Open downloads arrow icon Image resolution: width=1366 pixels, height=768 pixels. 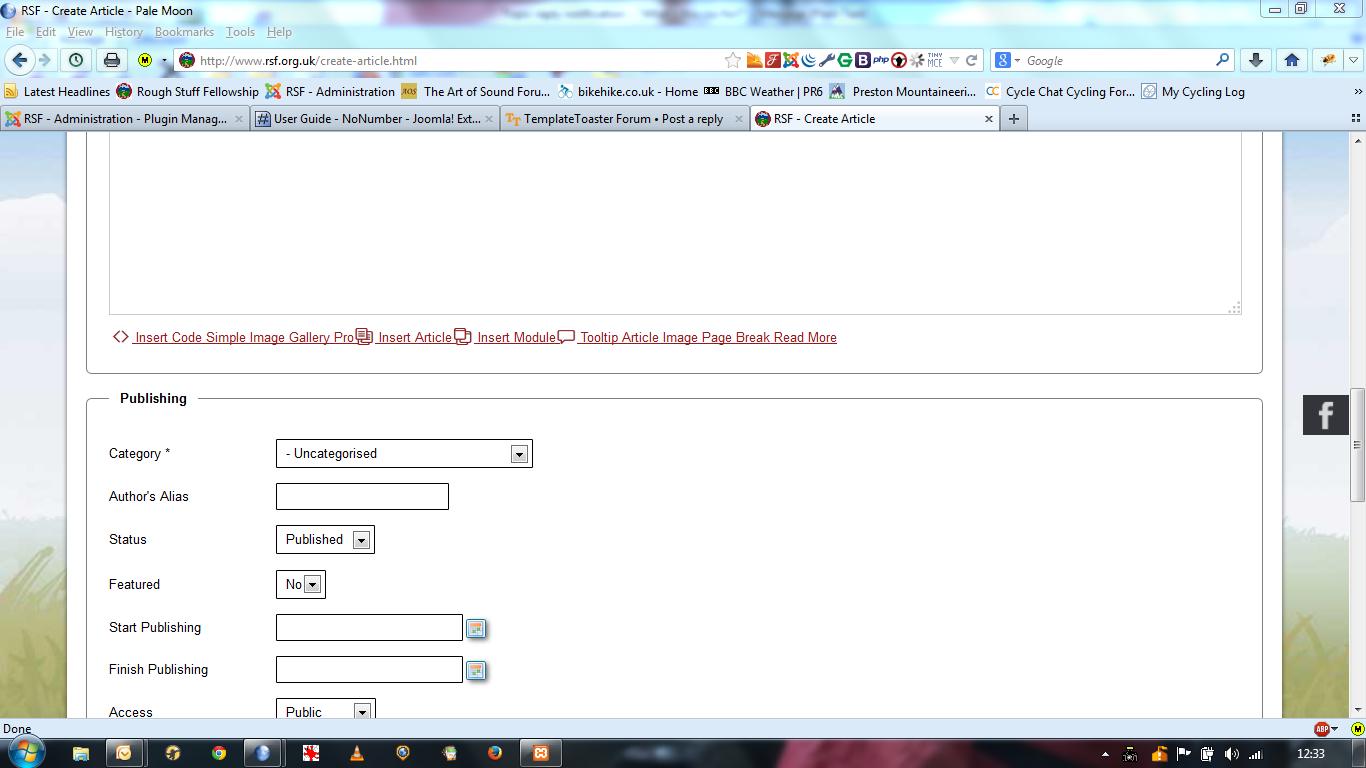click(1256, 60)
